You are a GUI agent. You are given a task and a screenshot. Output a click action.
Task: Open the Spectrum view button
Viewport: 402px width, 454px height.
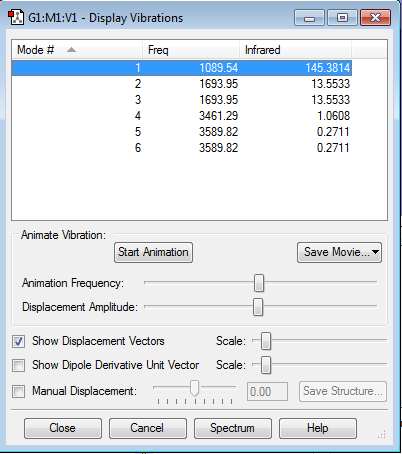(x=233, y=428)
